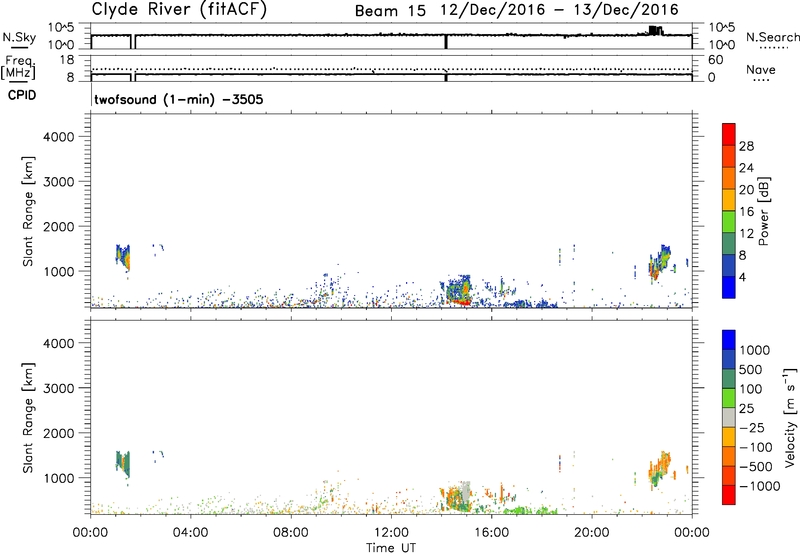The image size is (800, 554).
Task: Click the 'N.Sky' legend label
Action: pos(19,37)
